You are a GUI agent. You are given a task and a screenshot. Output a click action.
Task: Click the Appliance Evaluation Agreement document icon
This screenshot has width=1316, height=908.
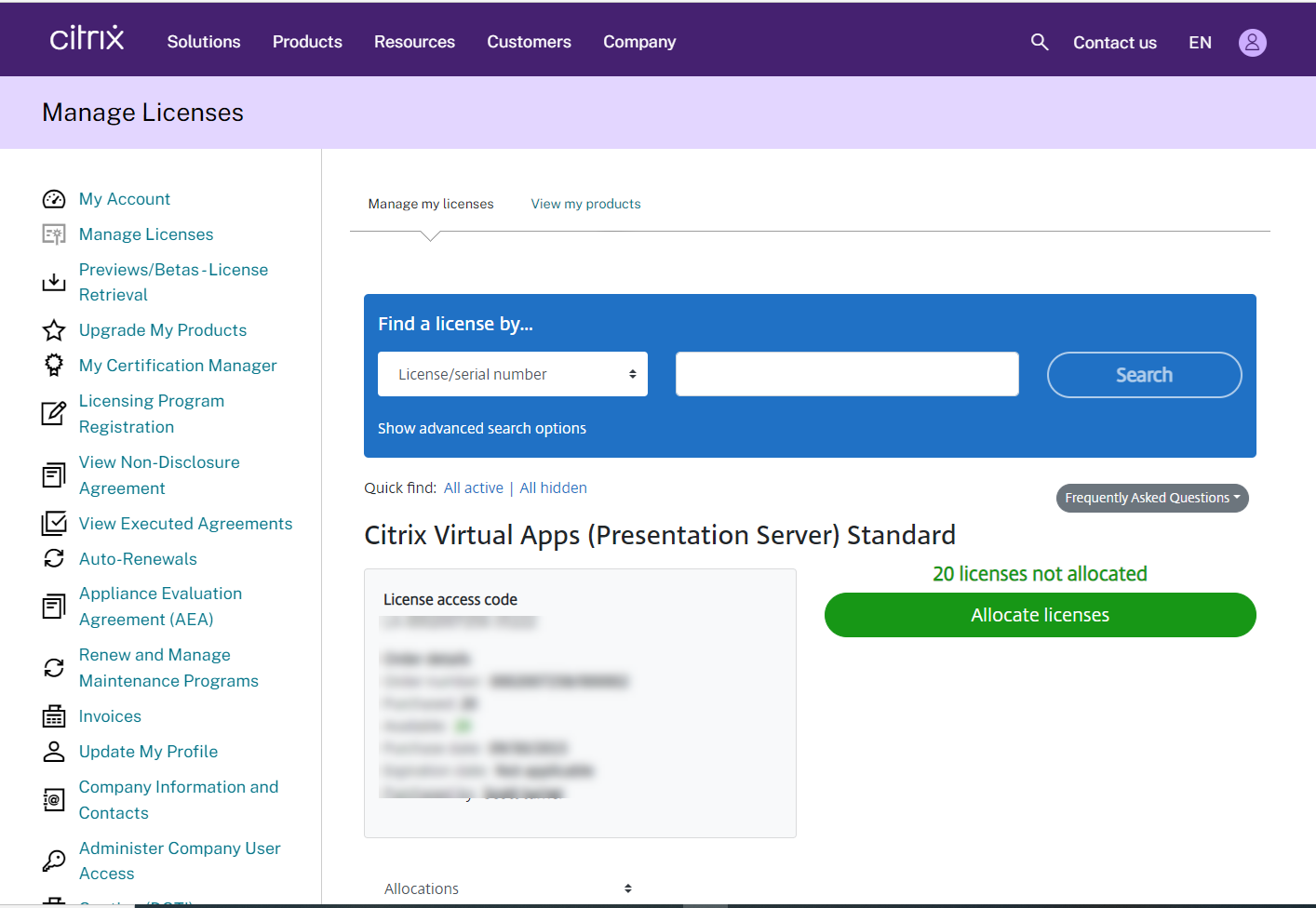point(54,607)
